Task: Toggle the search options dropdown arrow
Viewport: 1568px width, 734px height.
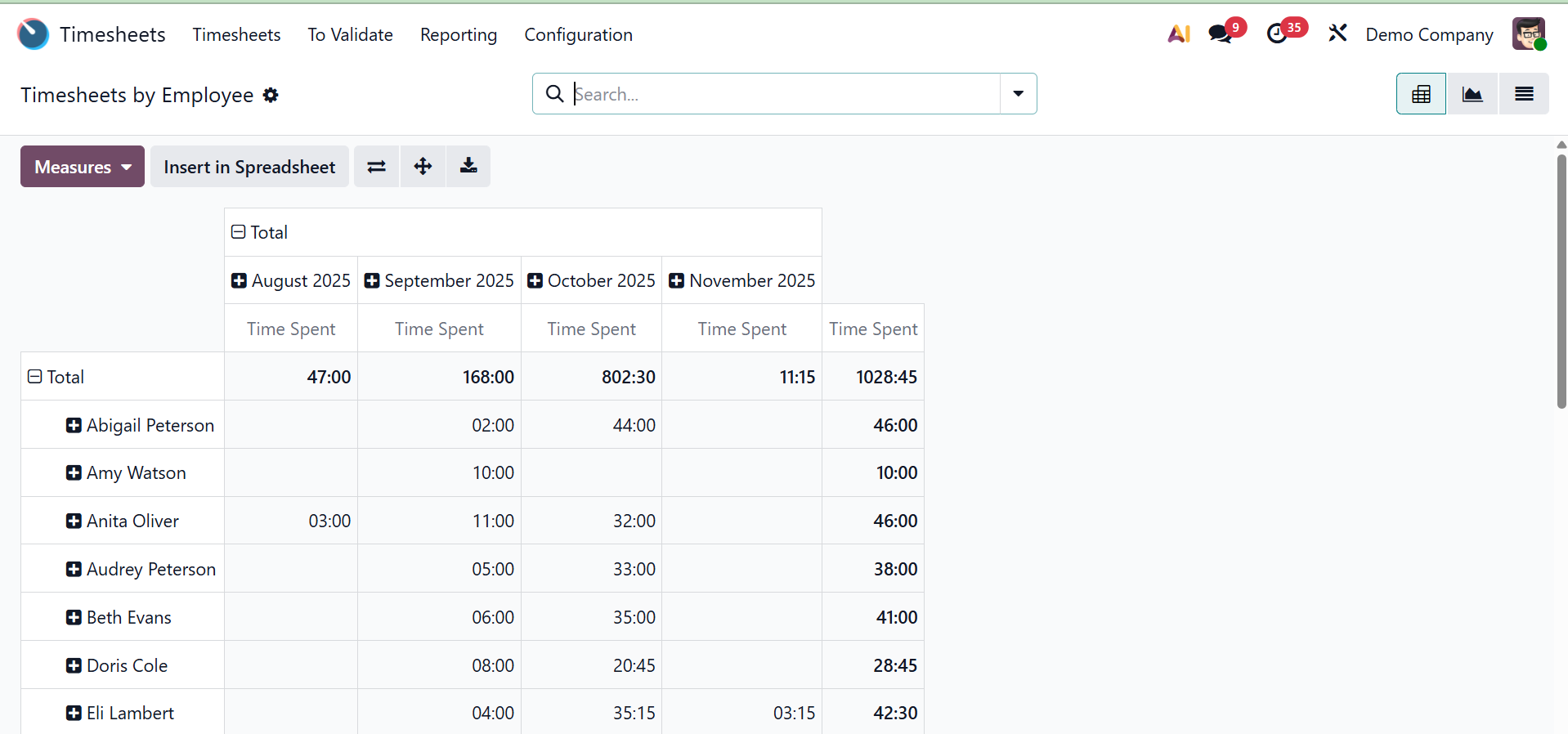Action: pyautogui.click(x=1018, y=94)
